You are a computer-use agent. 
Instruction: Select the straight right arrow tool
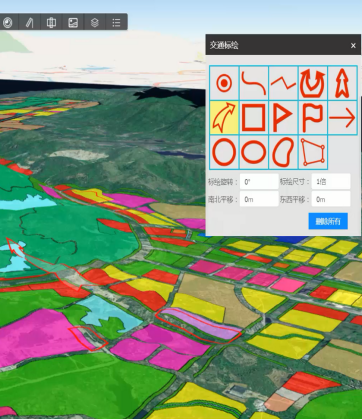[342, 118]
